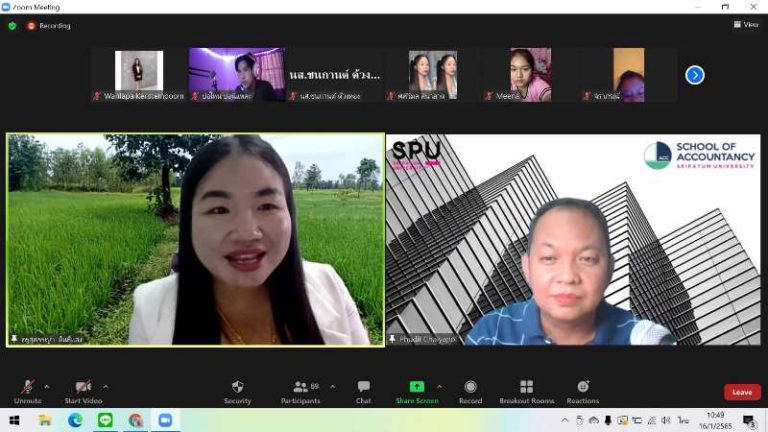
Task: Click the green encryption shield icon
Action: (x=12, y=25)
